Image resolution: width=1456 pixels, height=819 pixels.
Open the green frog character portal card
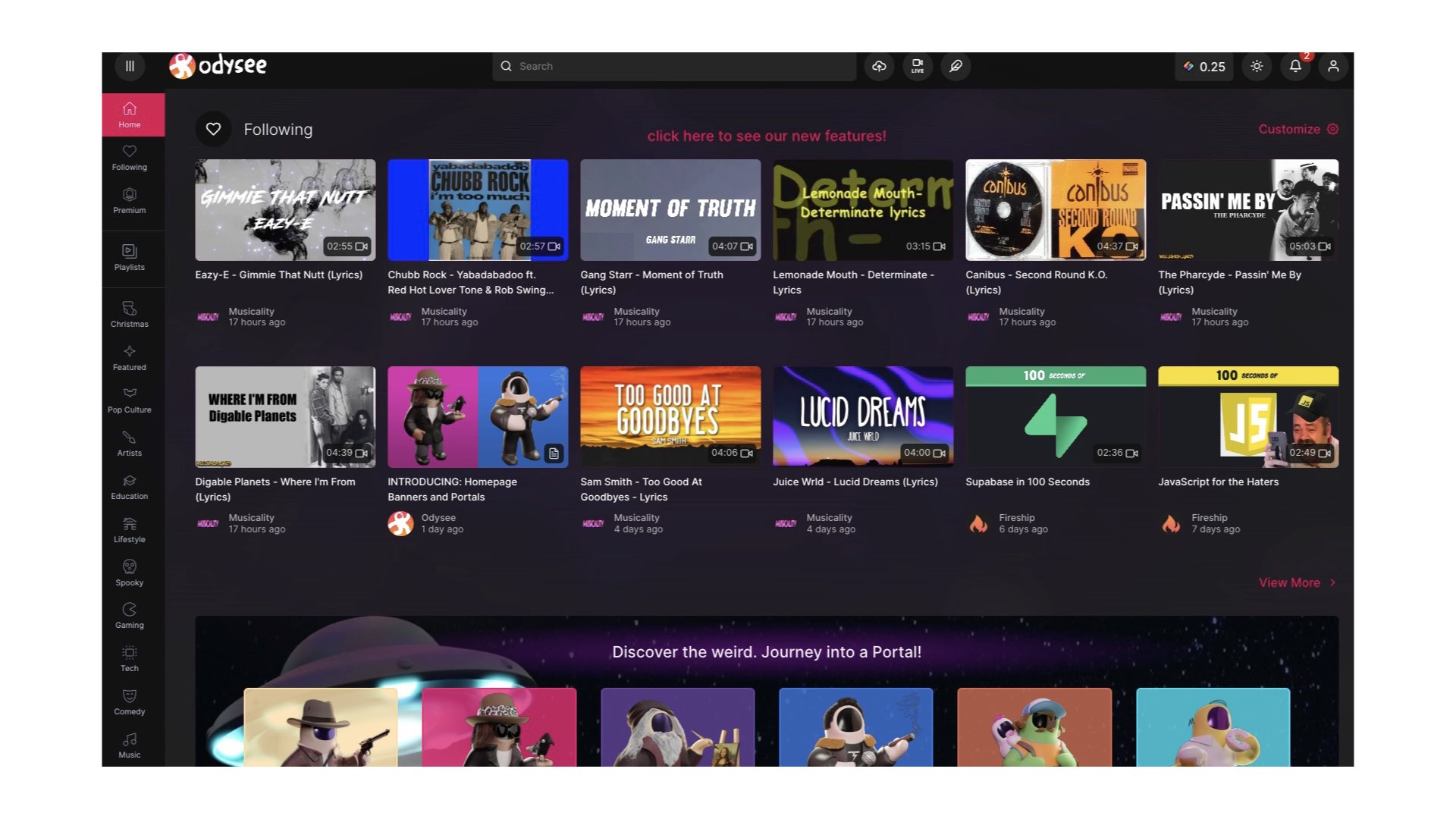click(1034, 727)
